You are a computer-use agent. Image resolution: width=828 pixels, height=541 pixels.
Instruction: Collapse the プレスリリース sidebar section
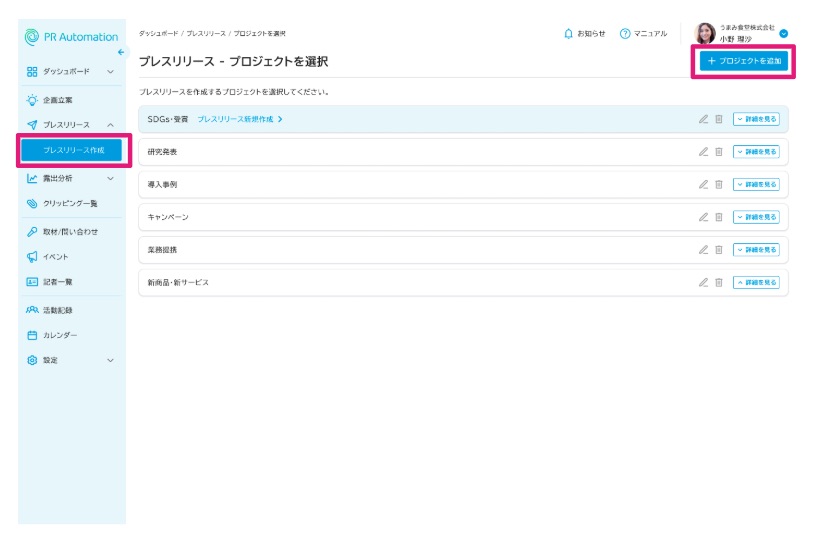110,125
